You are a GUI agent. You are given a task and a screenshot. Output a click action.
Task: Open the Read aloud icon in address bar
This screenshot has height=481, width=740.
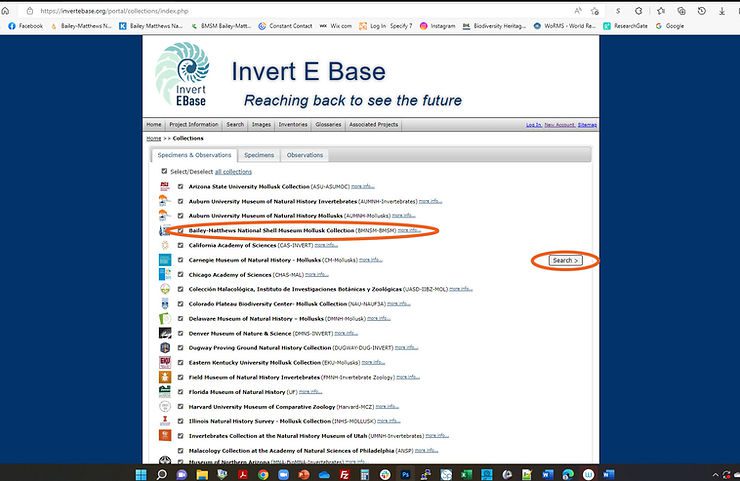578,10
